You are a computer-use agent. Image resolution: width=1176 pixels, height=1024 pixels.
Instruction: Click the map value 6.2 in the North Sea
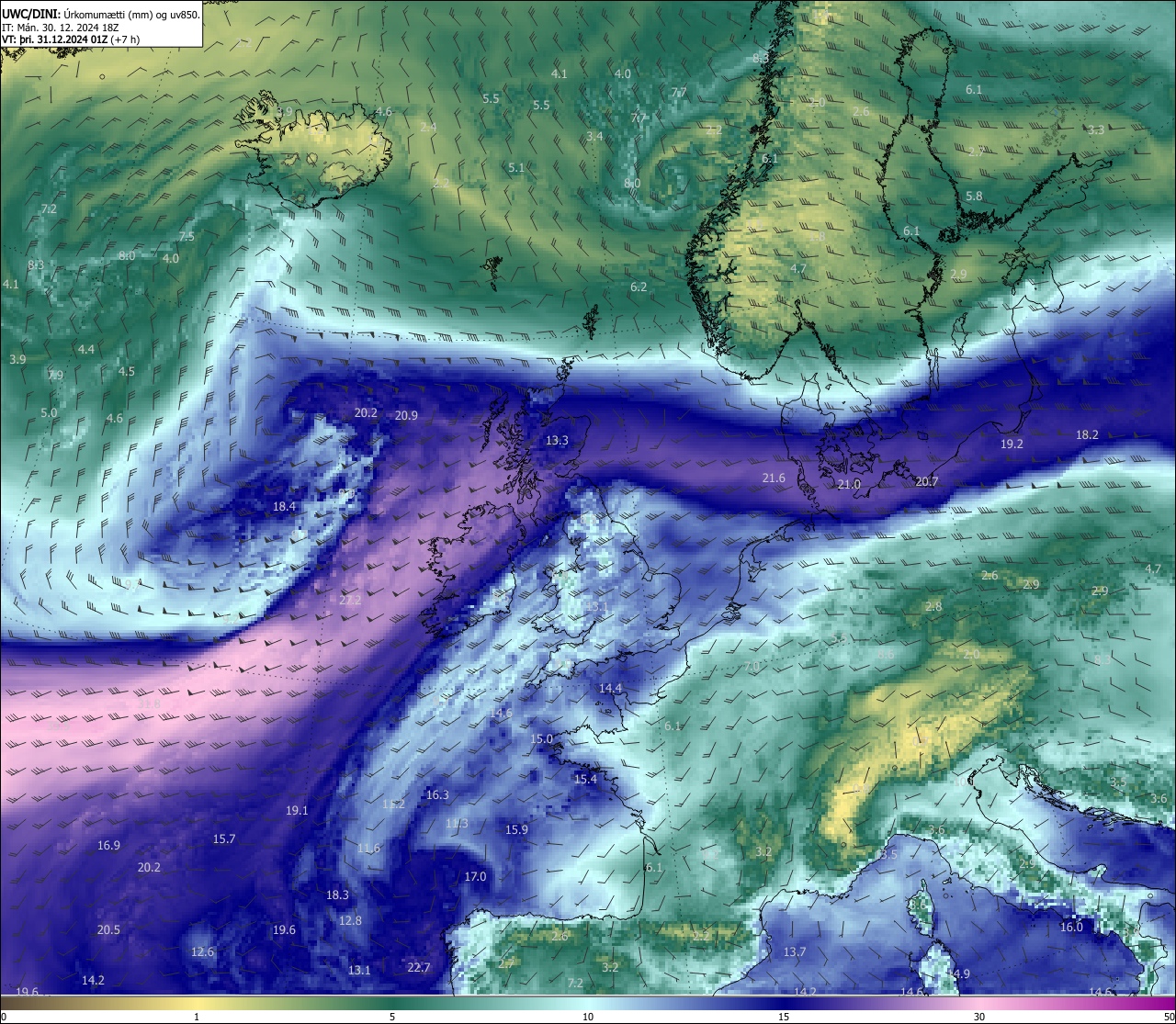639,287
